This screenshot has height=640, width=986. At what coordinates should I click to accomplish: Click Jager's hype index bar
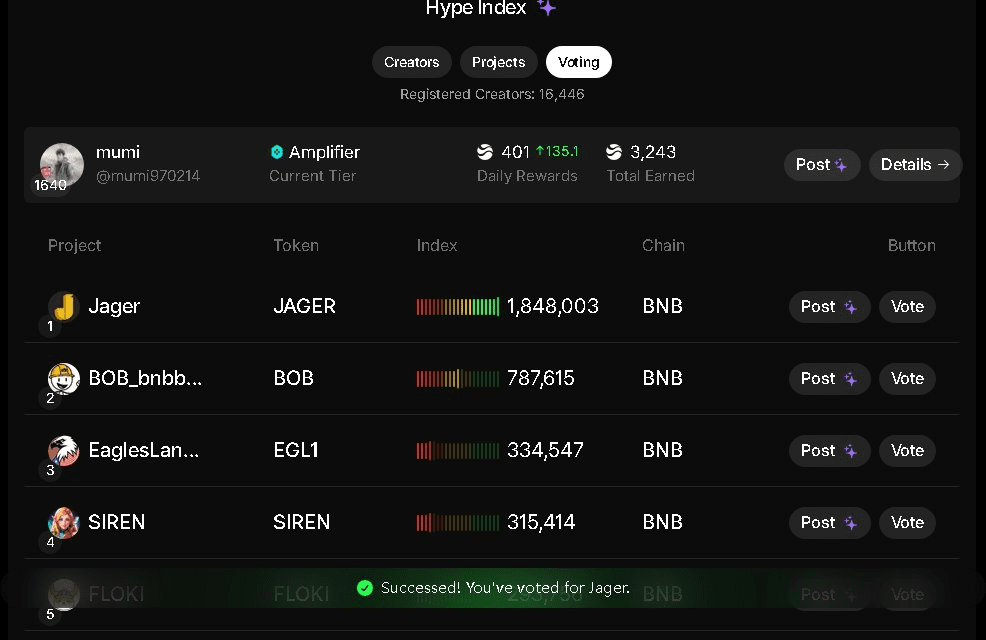pos(458,307)
